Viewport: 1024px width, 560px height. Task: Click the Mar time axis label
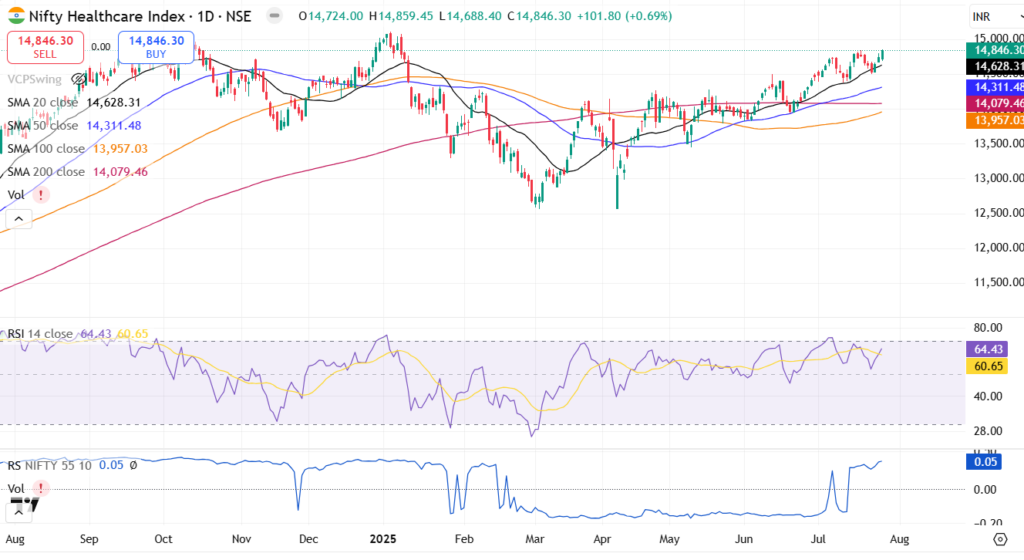[535, 539]
